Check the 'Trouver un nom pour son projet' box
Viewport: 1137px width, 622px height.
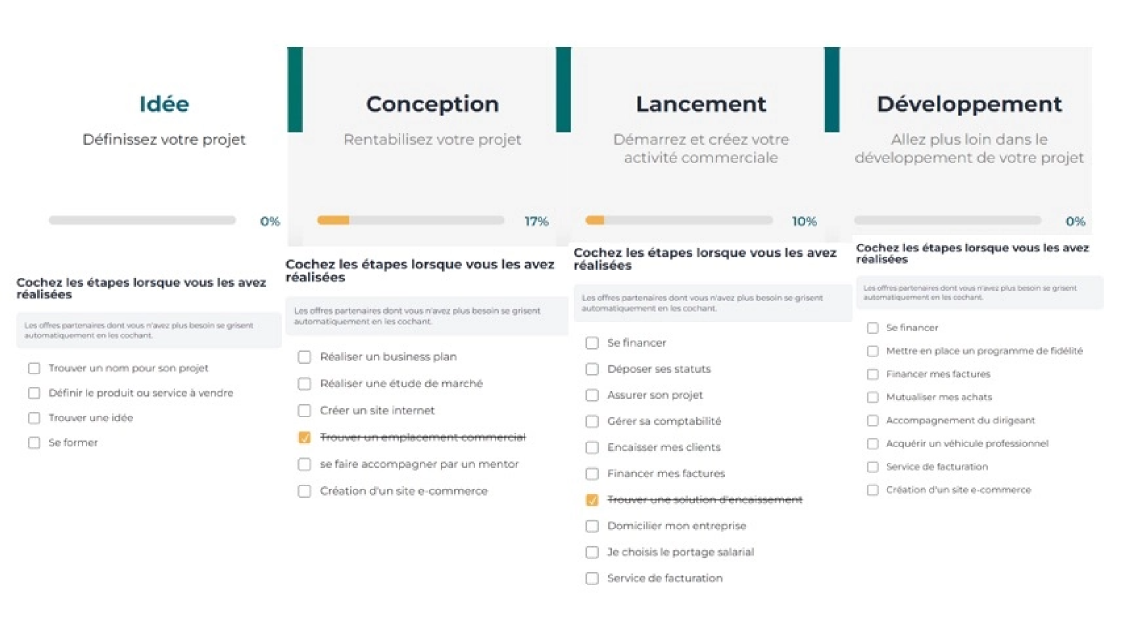pos(35,369)
